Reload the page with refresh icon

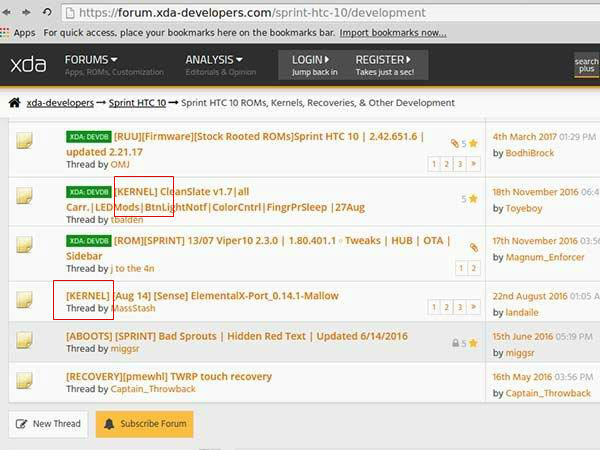pyautogui.click(x=46, y=13)
